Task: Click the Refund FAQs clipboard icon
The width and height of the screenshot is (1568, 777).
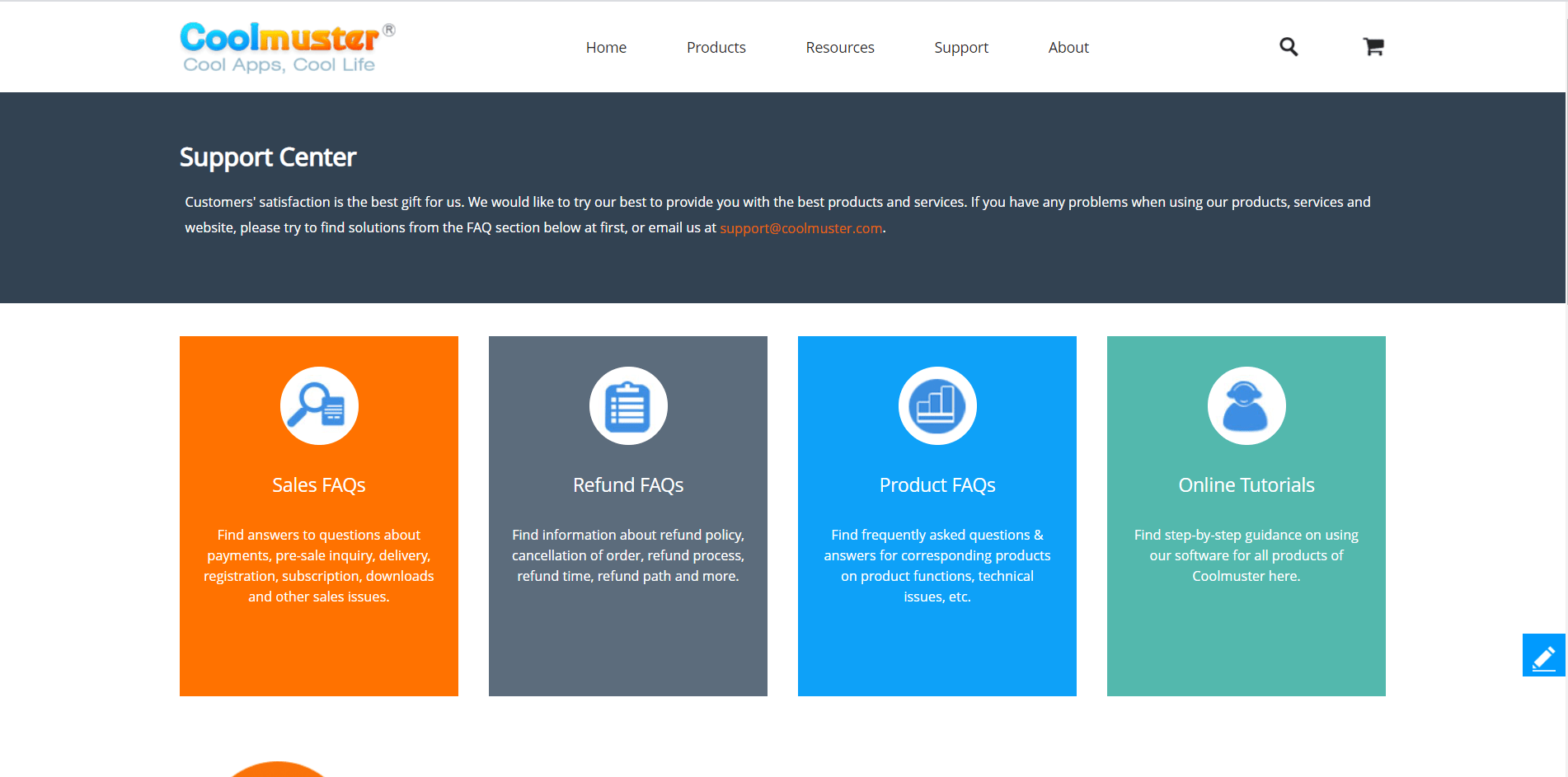Action: point(628,405)
